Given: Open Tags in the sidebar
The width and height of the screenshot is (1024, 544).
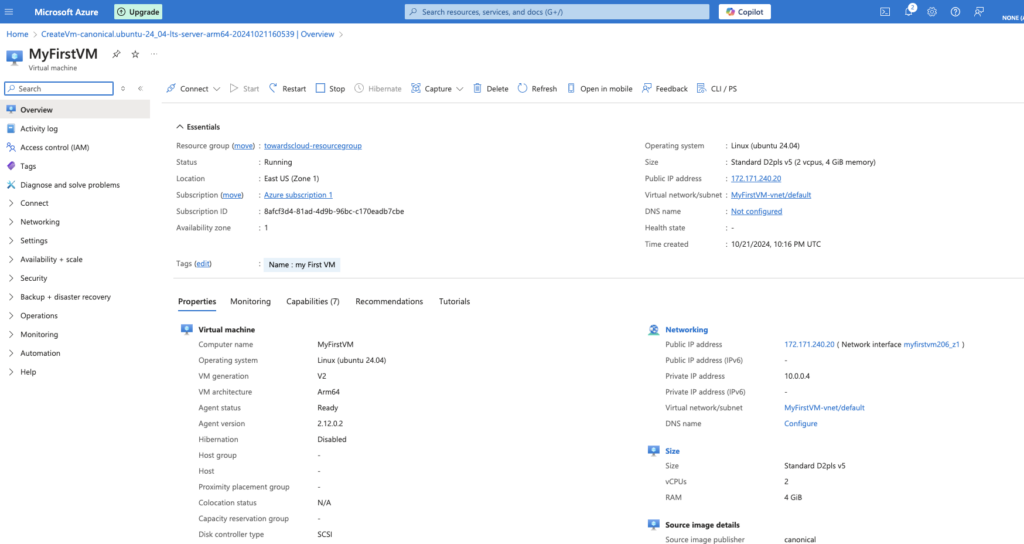Looking at the screenshot, I should [28, 166].
